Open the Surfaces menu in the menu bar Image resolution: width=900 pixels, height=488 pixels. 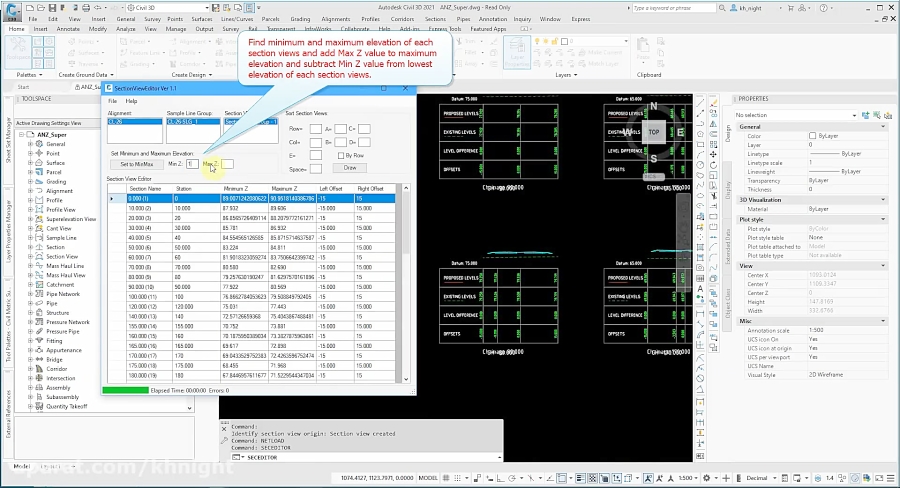201,19
